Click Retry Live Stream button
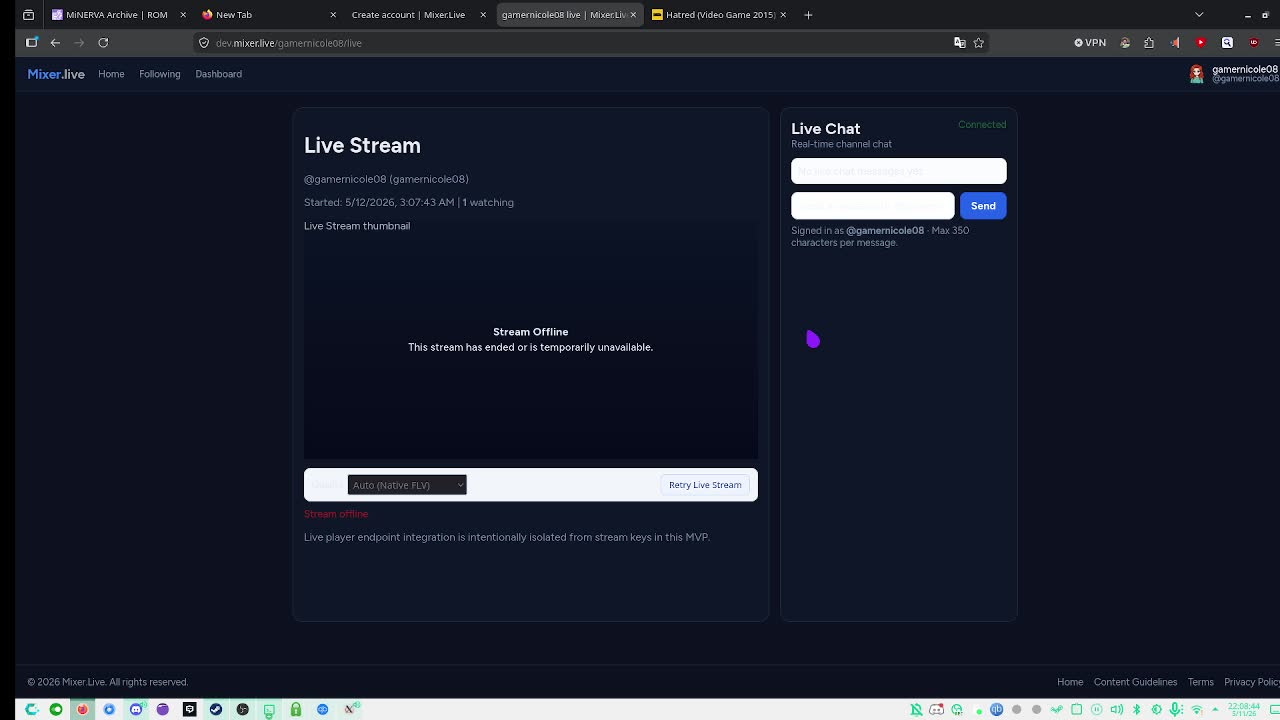Screen dimensions: 1280x720 point(705,485)
